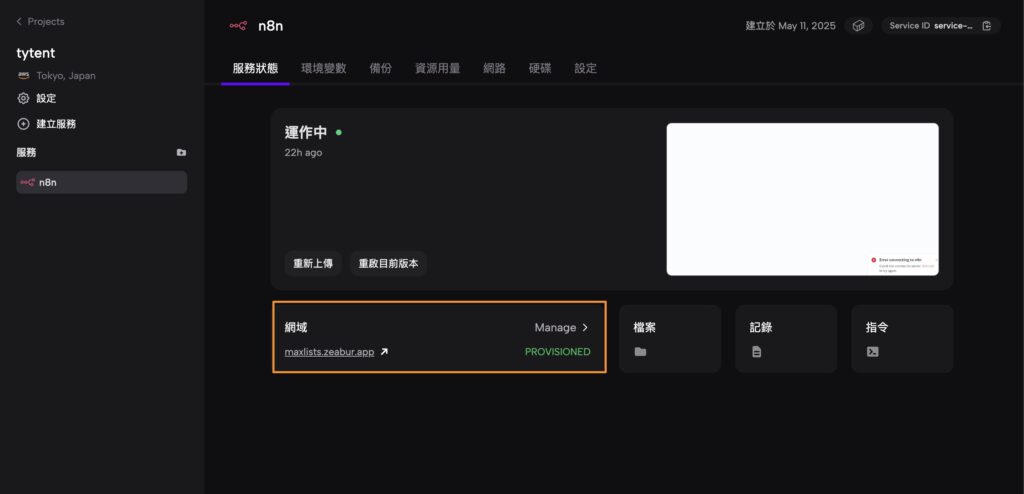1024x494 pixels.
Task: Open Manage for the domain
Action: point(562,327)
